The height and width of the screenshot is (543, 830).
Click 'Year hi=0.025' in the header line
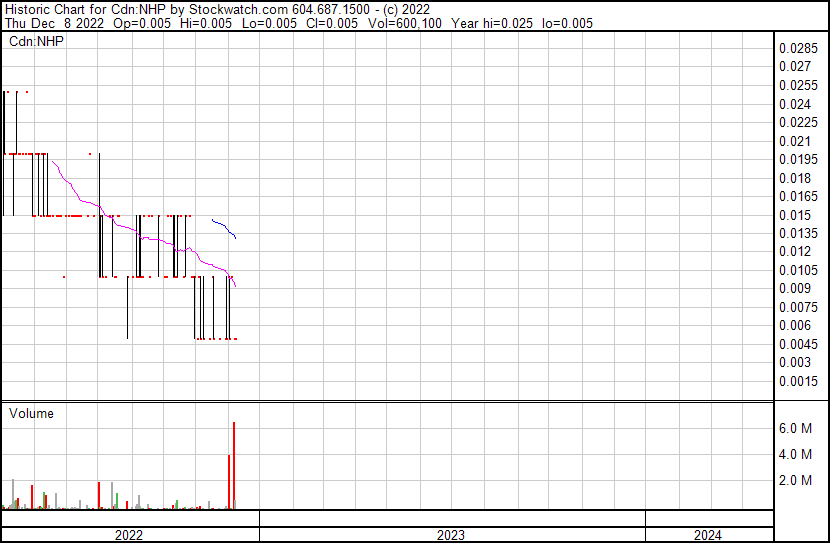[492, 23]
